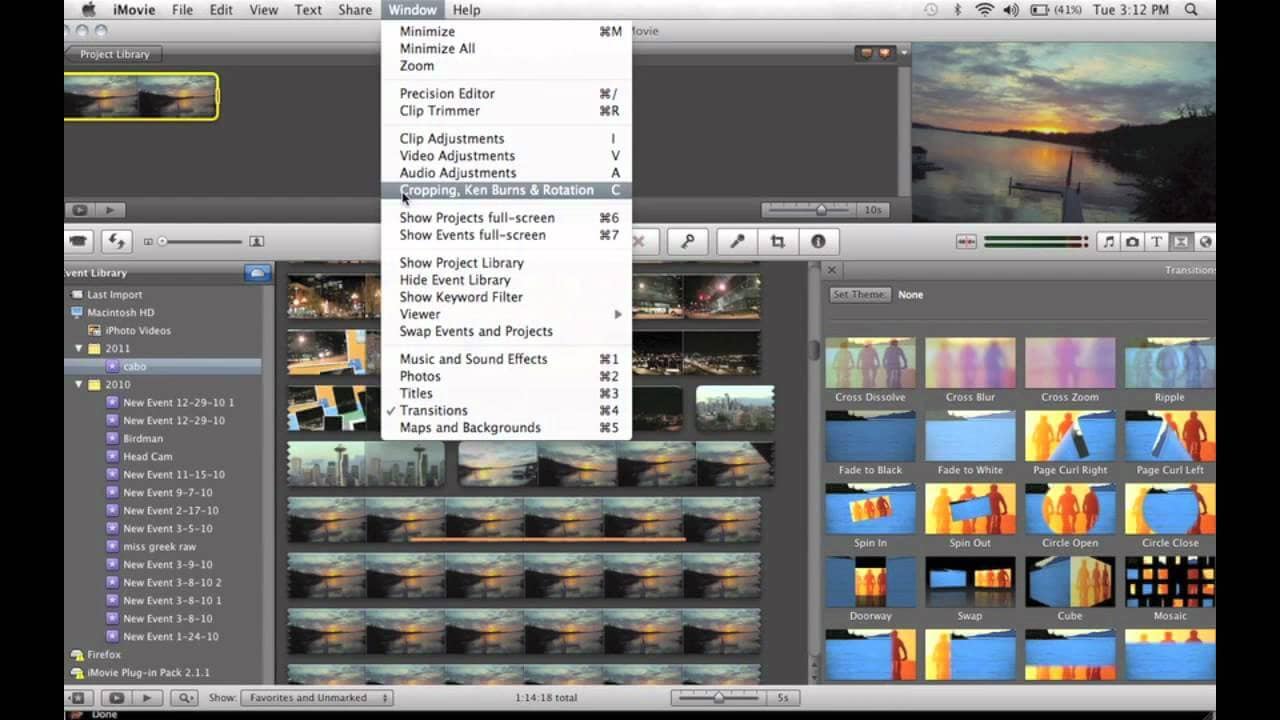
Task: Play the project from the beginning
Action: coord(110,210)
